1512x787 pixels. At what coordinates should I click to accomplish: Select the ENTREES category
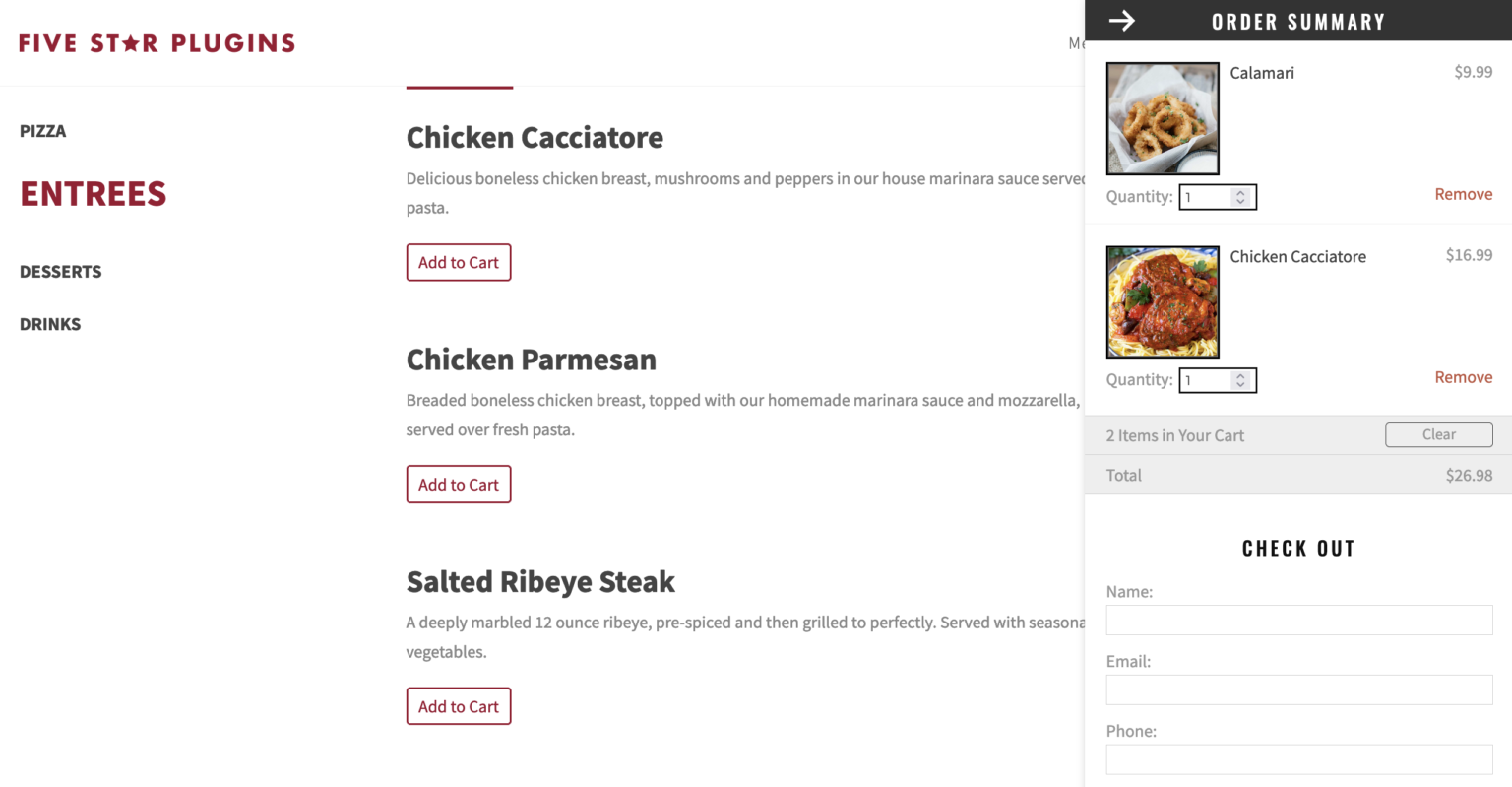coord(93,194)
